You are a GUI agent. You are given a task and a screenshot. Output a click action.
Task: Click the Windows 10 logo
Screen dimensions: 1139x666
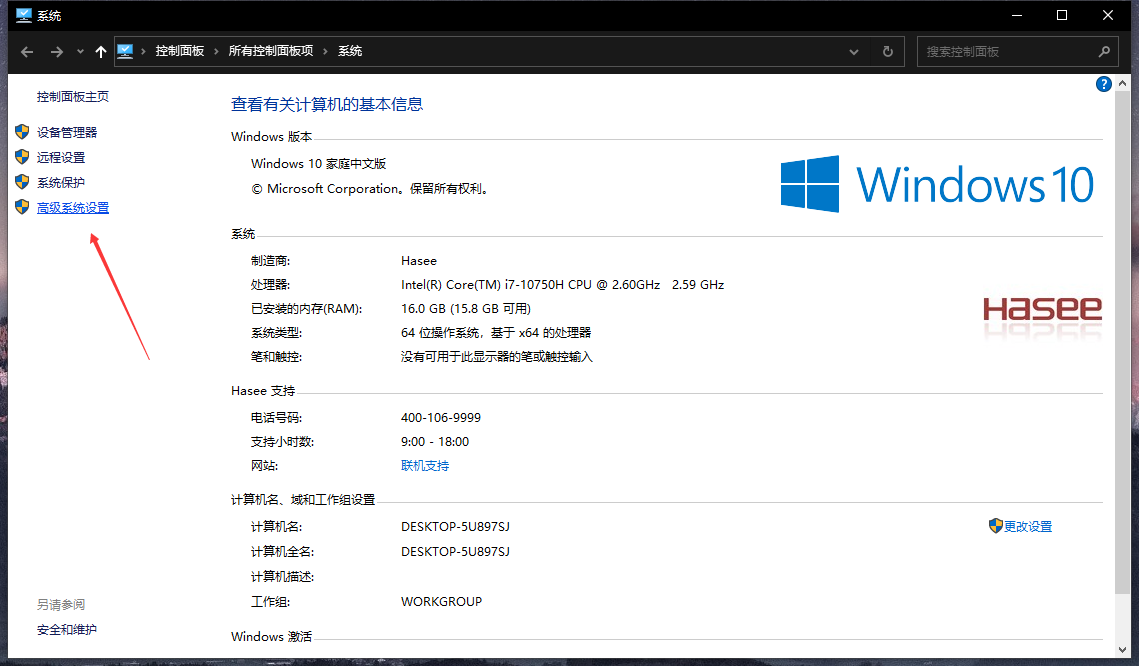(x=937, y=184)
